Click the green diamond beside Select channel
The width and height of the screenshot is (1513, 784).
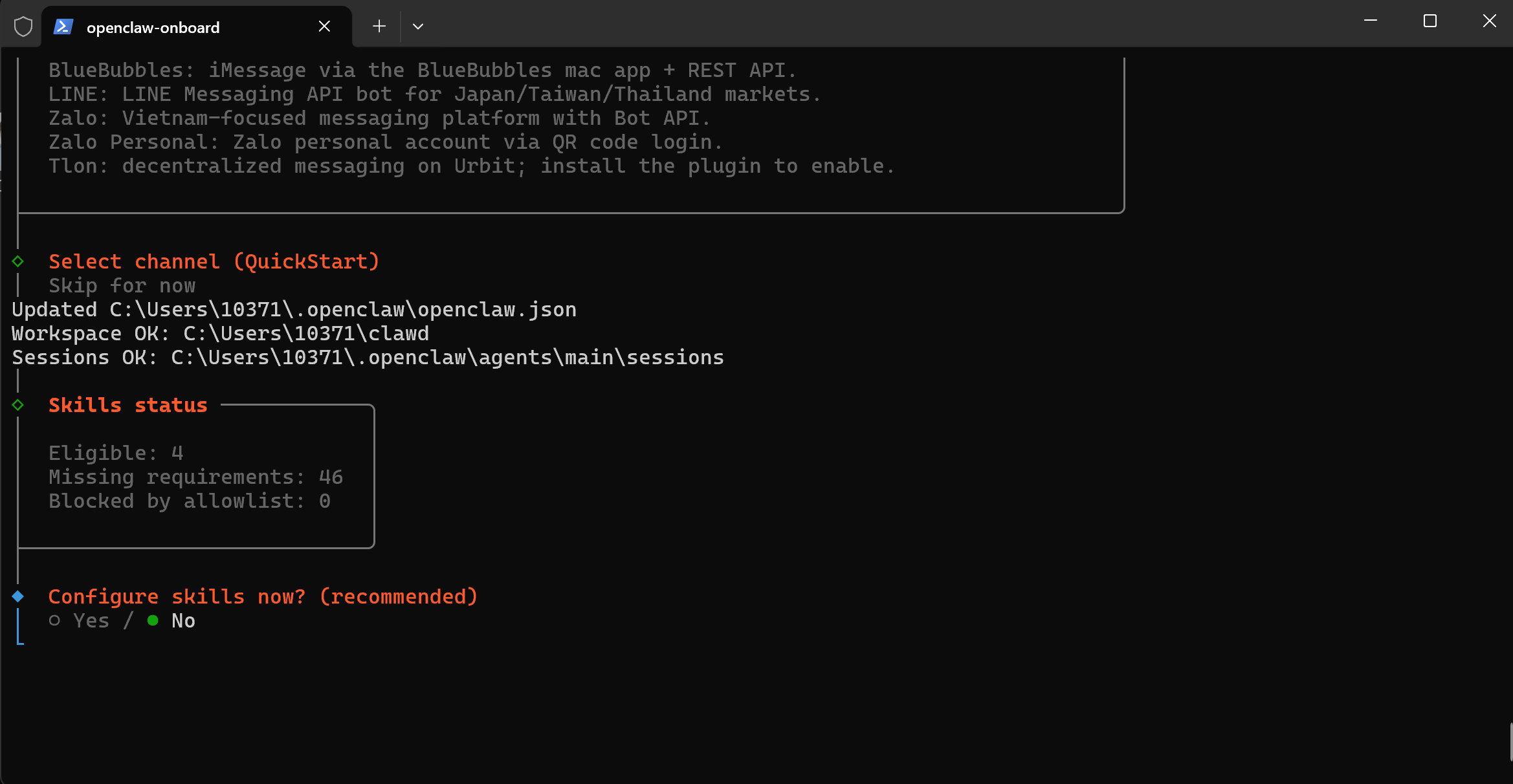click(18, 261)
